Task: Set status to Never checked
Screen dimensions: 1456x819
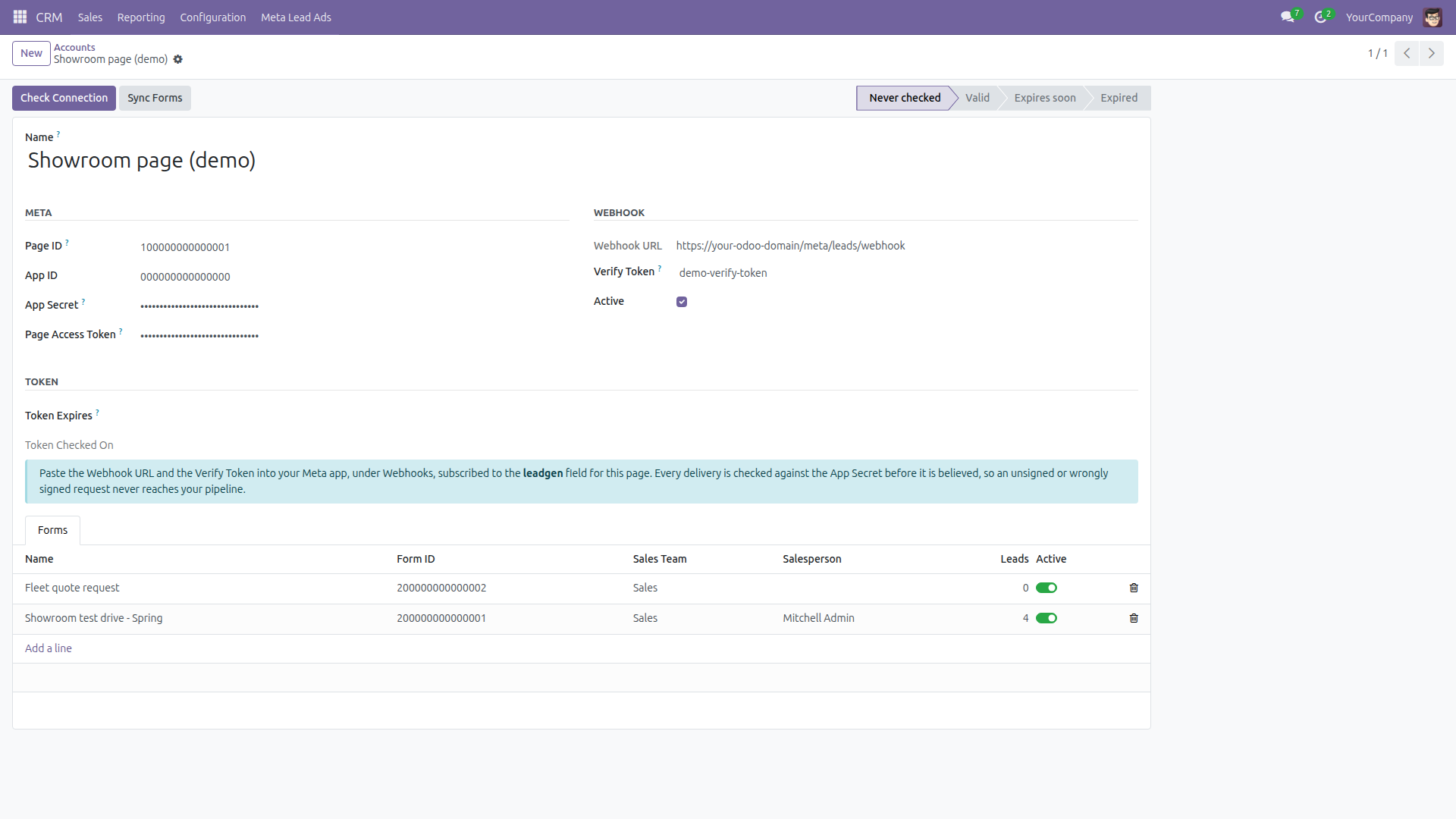Action: [x=904, y=98]
